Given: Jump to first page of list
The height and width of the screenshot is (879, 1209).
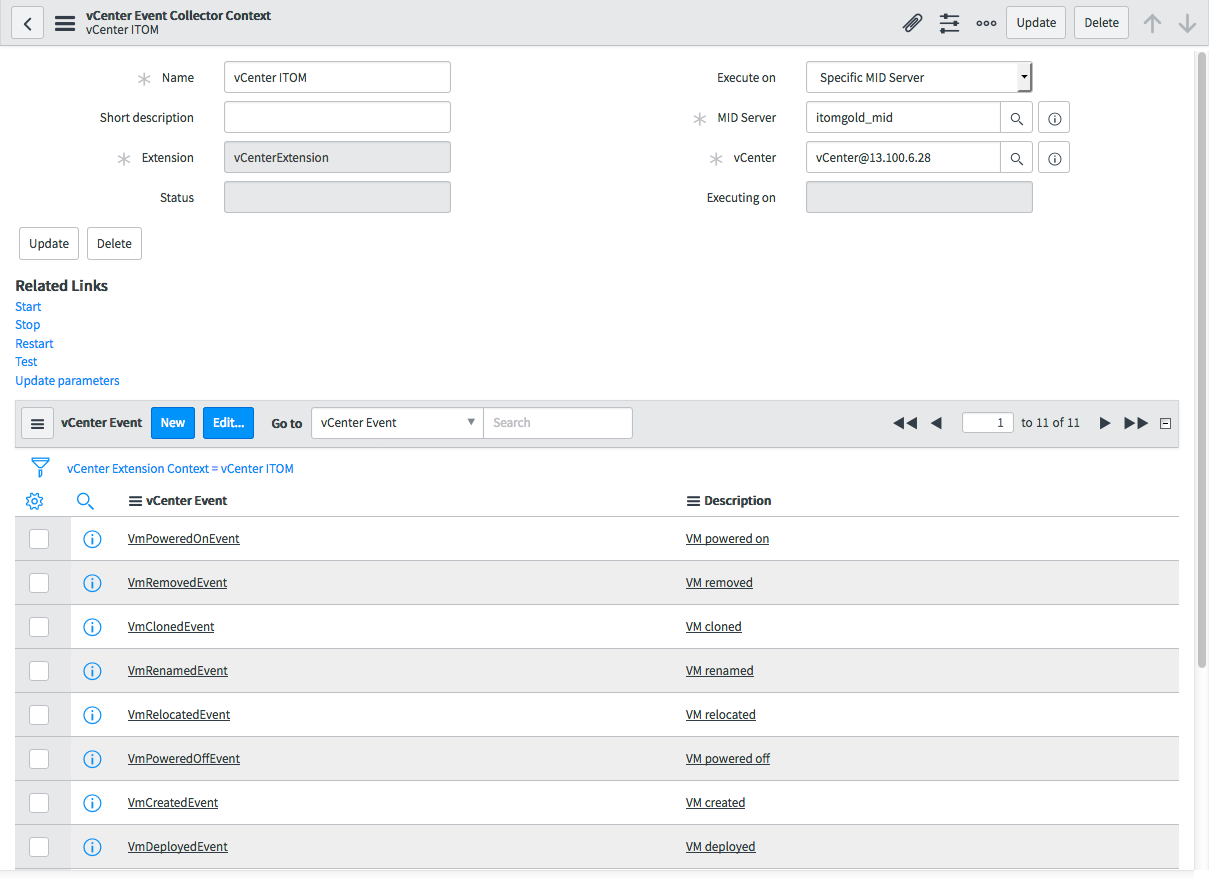Looking at the screenshot, I should pos(905,423).
